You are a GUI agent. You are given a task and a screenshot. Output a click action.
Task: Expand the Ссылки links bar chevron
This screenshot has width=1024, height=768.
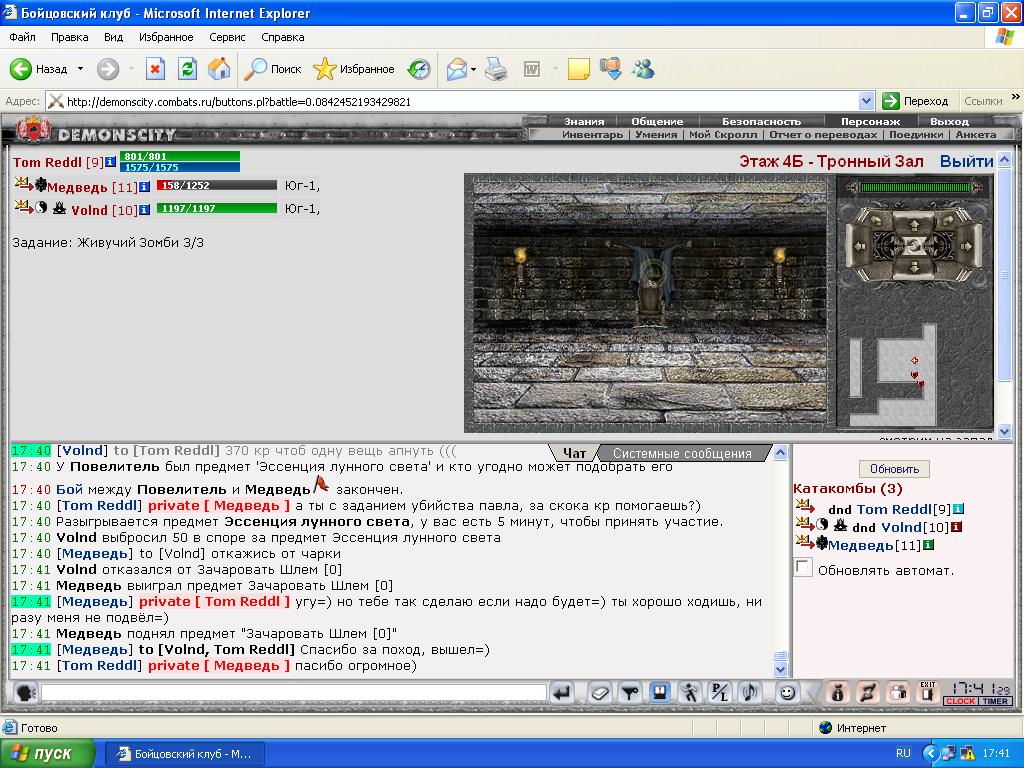1016,97
